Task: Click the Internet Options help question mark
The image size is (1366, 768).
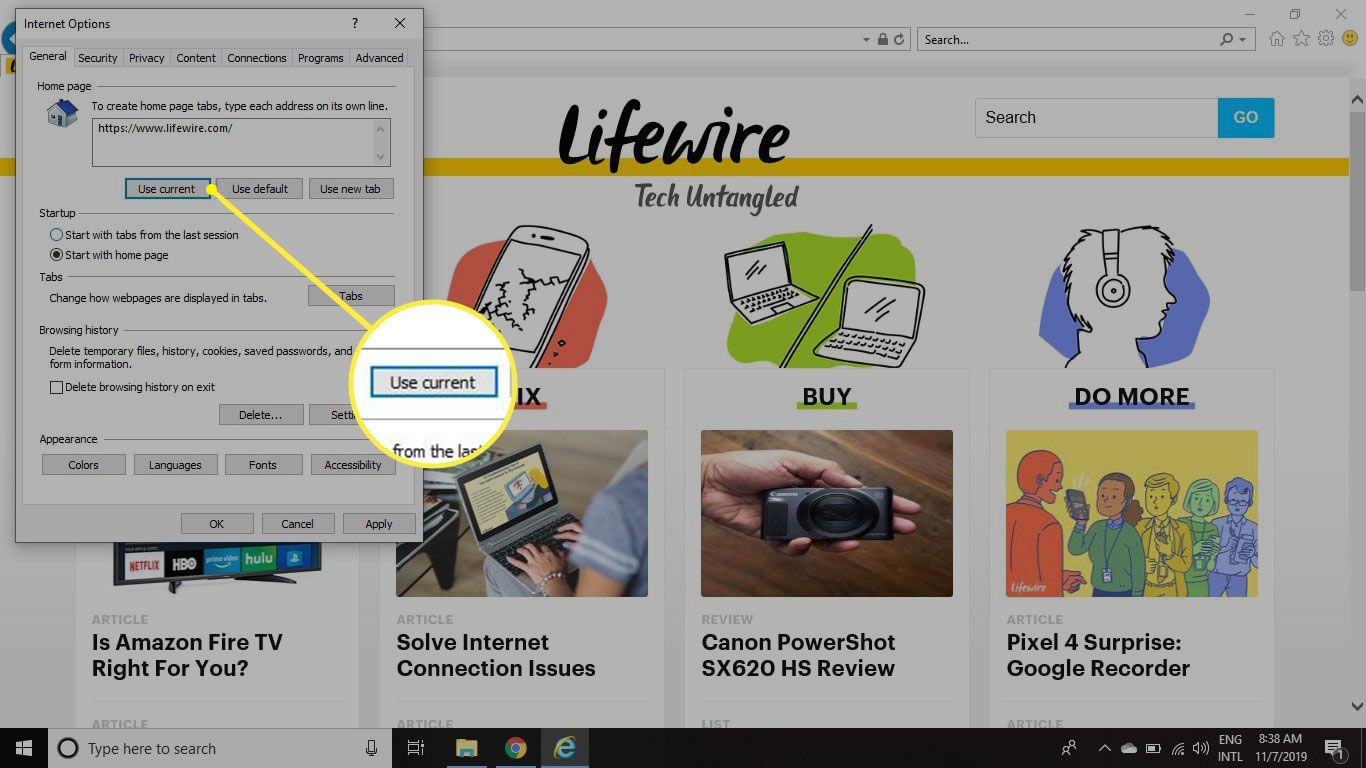Action: click(x=354, y=23)
